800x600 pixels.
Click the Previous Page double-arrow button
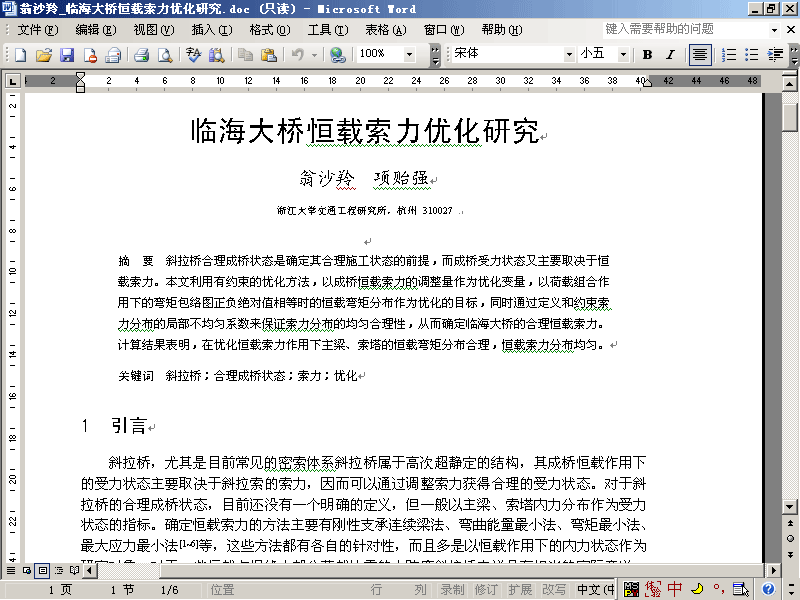click(790, 523)
